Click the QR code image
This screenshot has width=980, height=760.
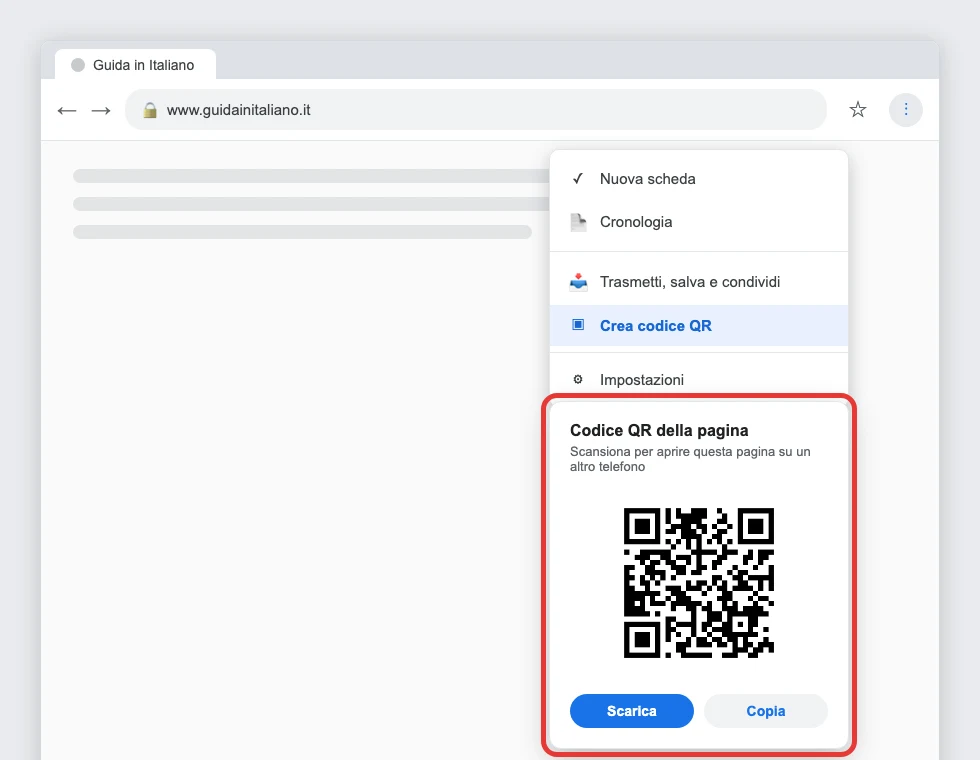(x=699, y=583)
